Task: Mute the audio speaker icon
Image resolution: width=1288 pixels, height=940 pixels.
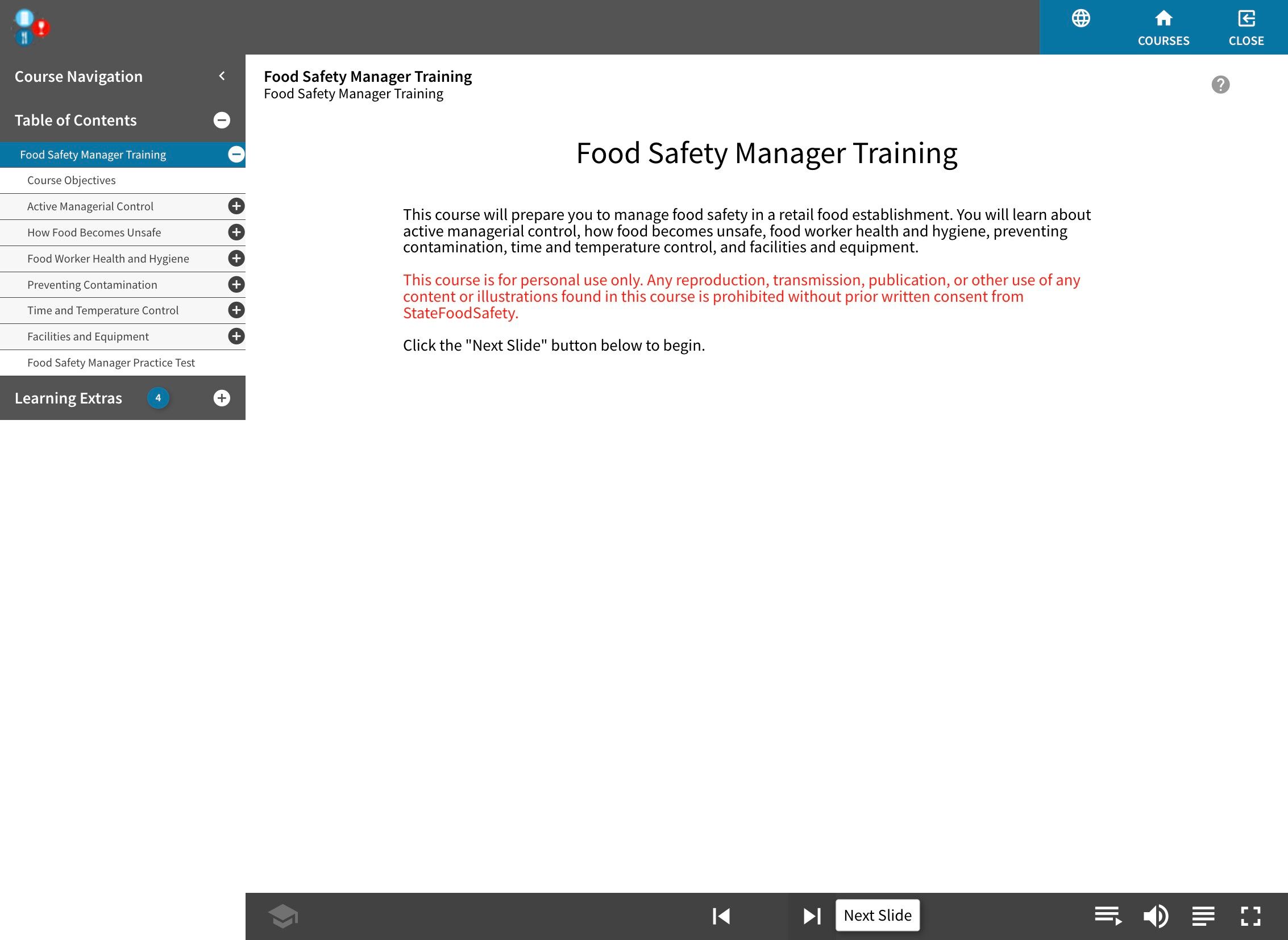Action: click(x=1156, y=916)
